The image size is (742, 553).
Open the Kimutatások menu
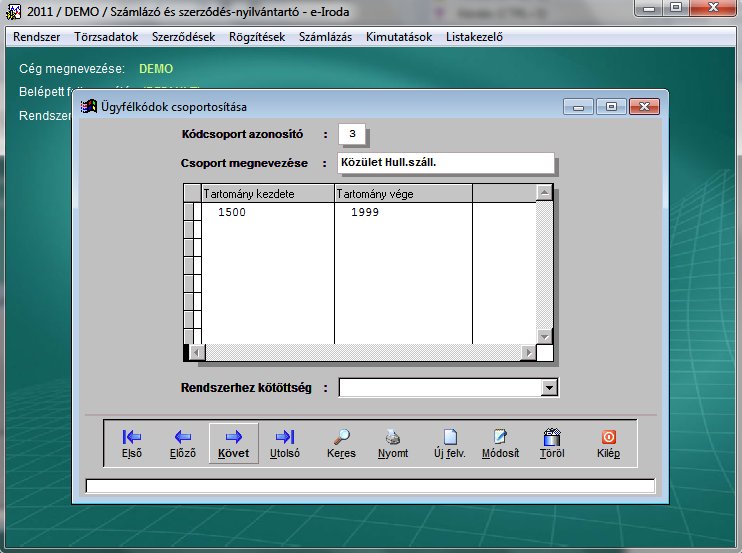[399, 37]
